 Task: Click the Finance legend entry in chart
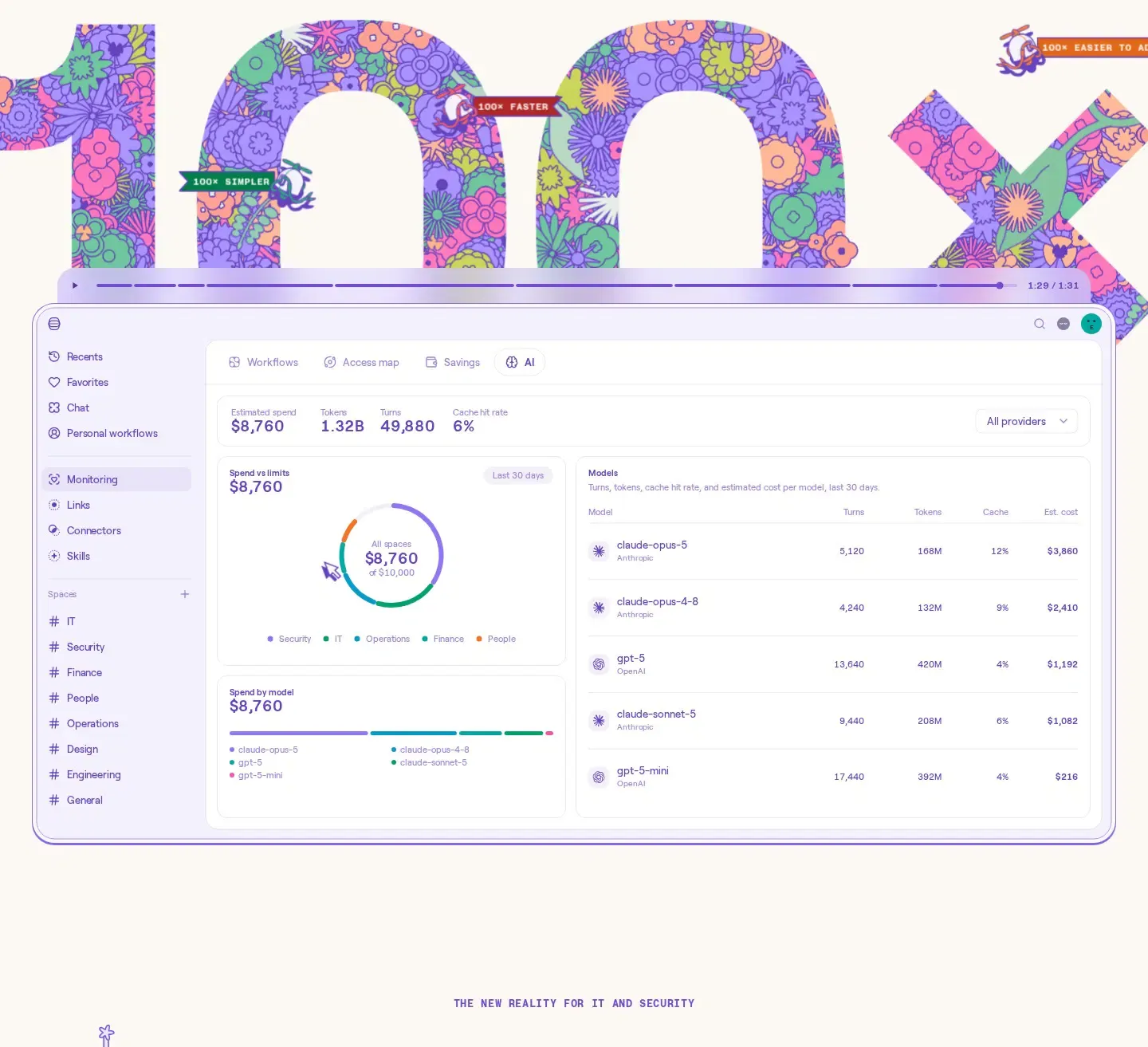pyautogui.click(x=443, y=639)
